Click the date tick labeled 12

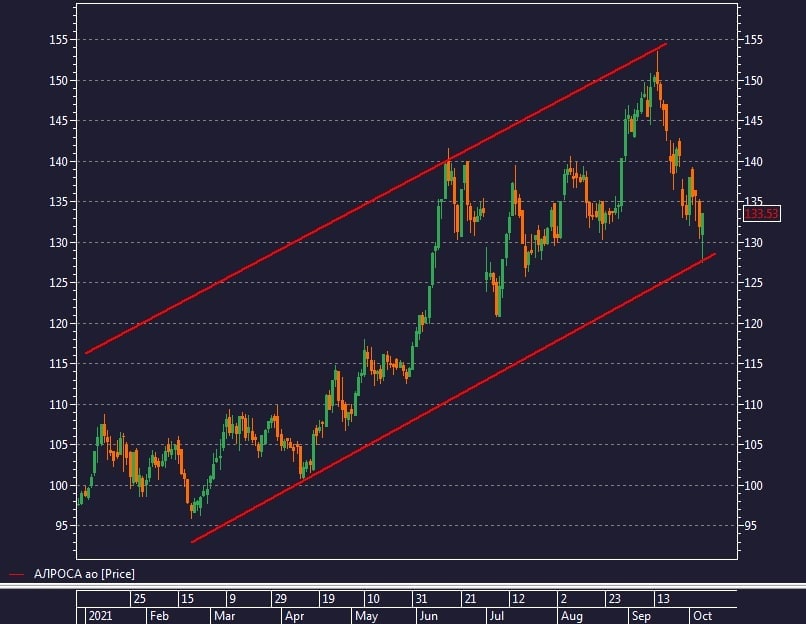pos(519,599)
